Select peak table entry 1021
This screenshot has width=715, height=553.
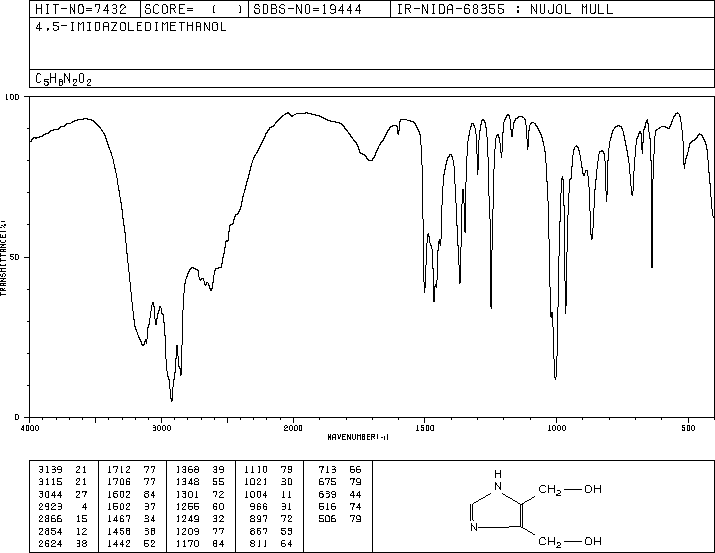pos(256,481)
